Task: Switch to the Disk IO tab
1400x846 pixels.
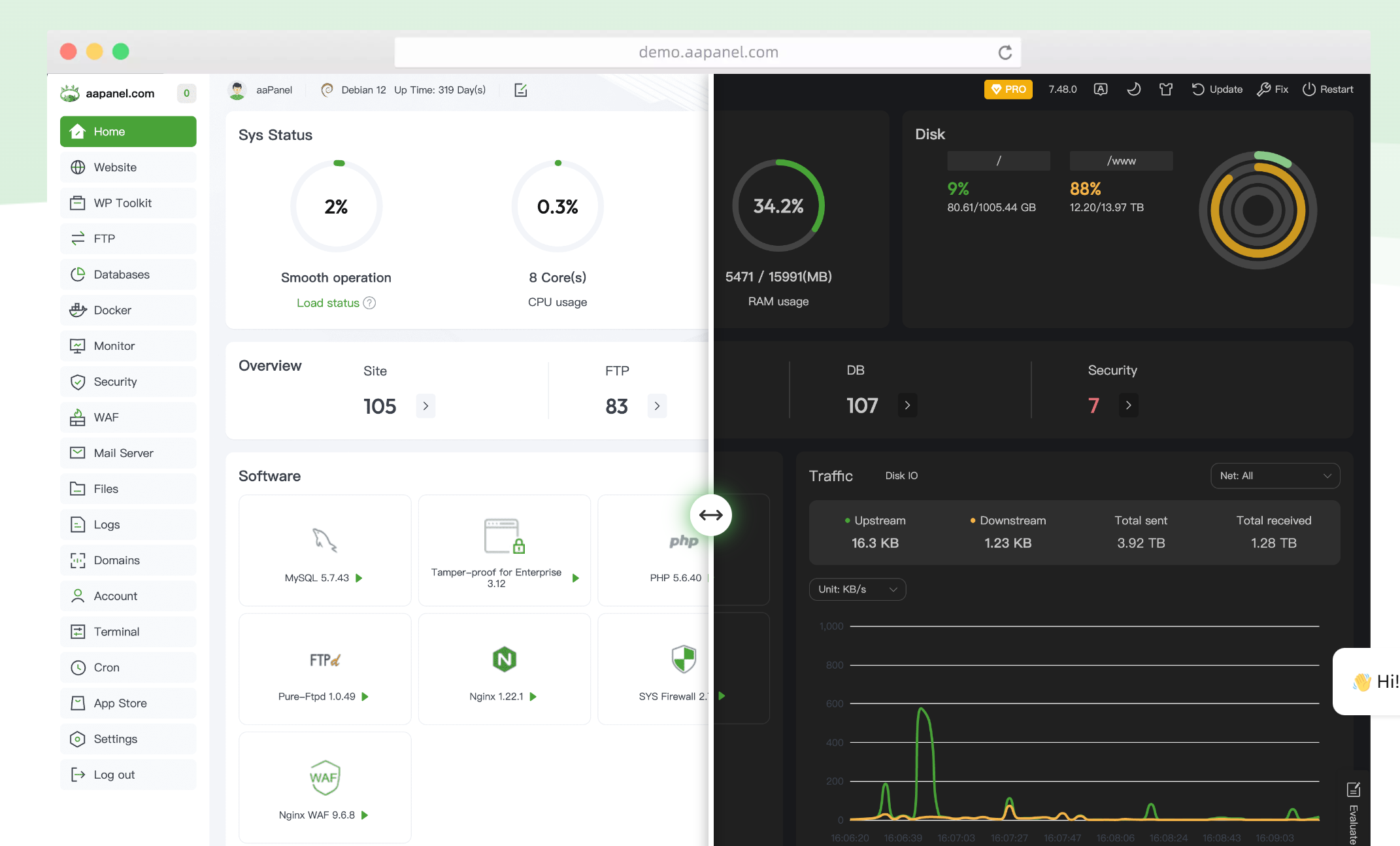Action: (901, 476)
